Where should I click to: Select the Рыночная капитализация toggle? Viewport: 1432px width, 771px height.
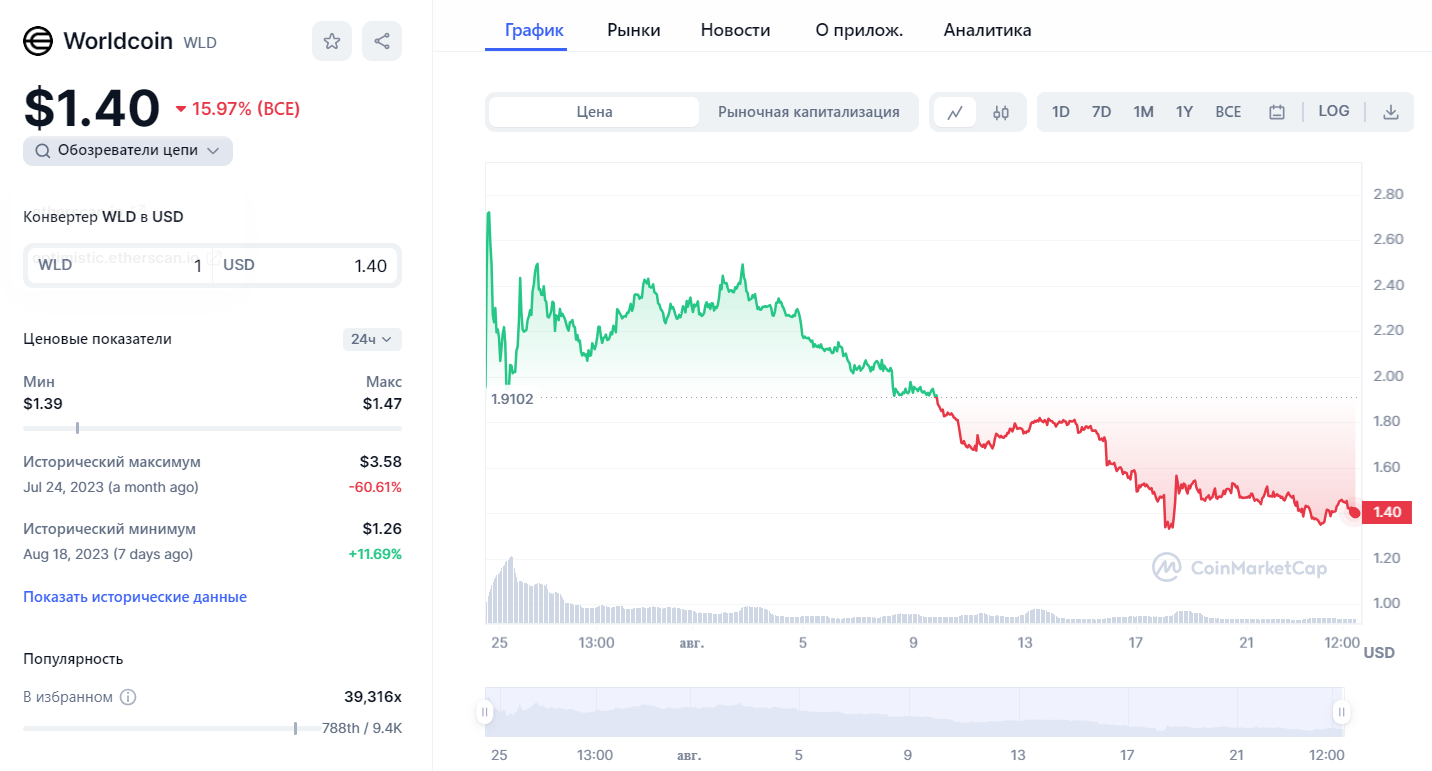pos(809,112)
